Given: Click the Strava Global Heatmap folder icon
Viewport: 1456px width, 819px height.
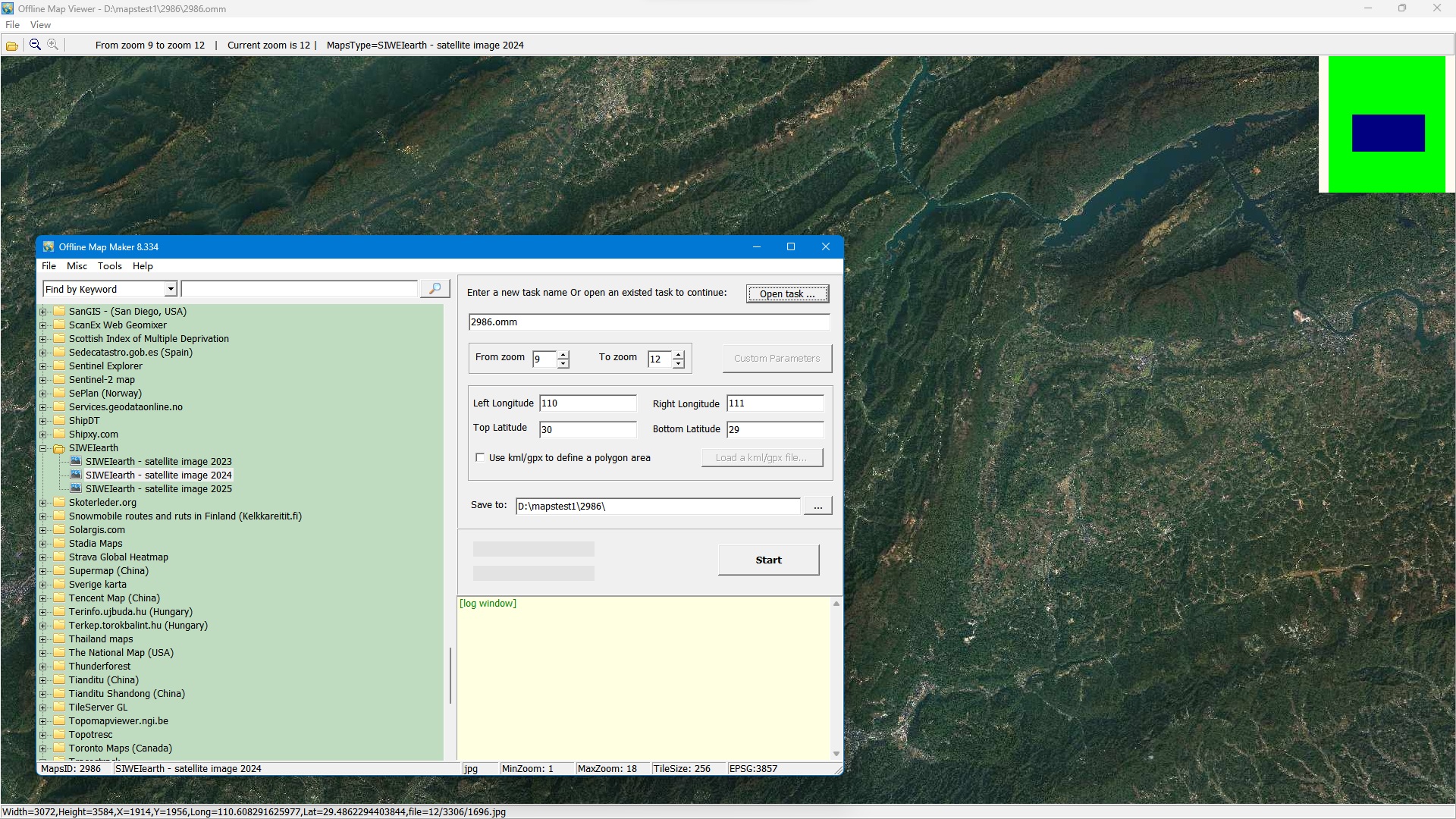Looking at the screenshot, I should click(59, 557).
